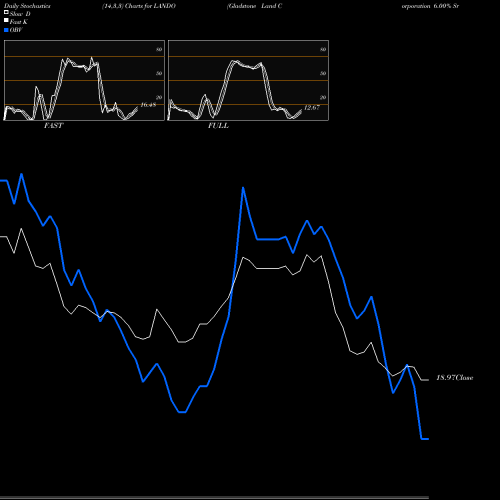Click the blue OBV legend swatch

click(x=6, y=30)
